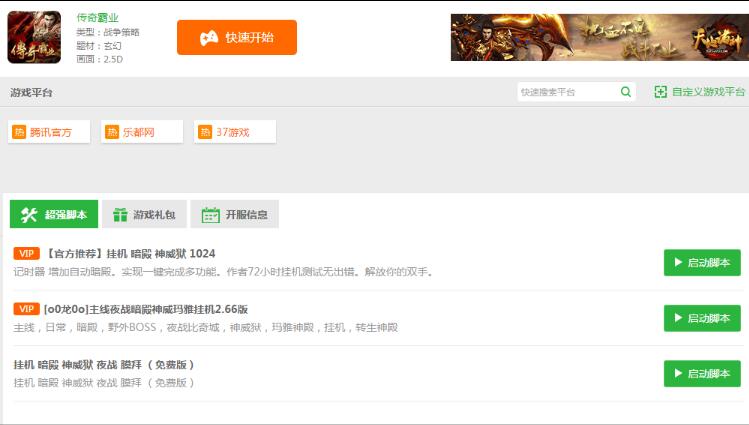Click hot badge icon on 乐都网
The image size is (749, 425).
pos(112,132)
